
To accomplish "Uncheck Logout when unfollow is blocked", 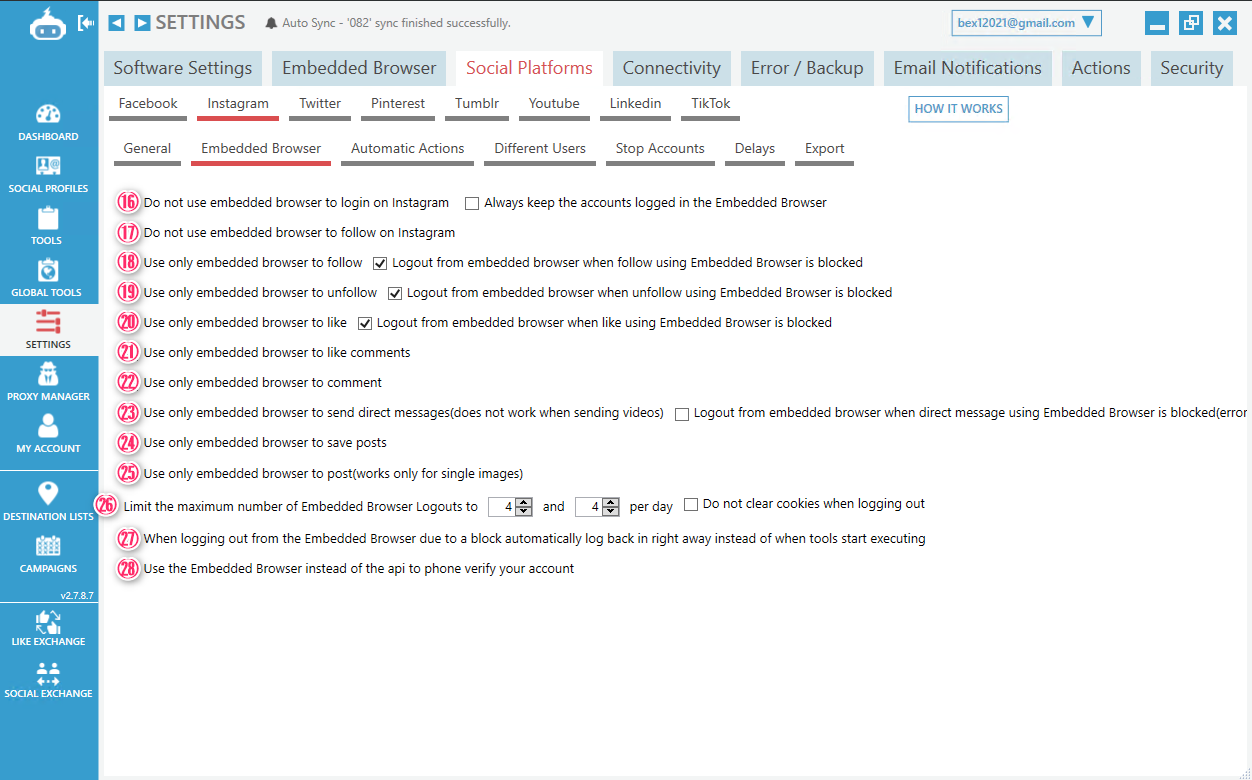I will pyautogui.click(x=395, y=293).
